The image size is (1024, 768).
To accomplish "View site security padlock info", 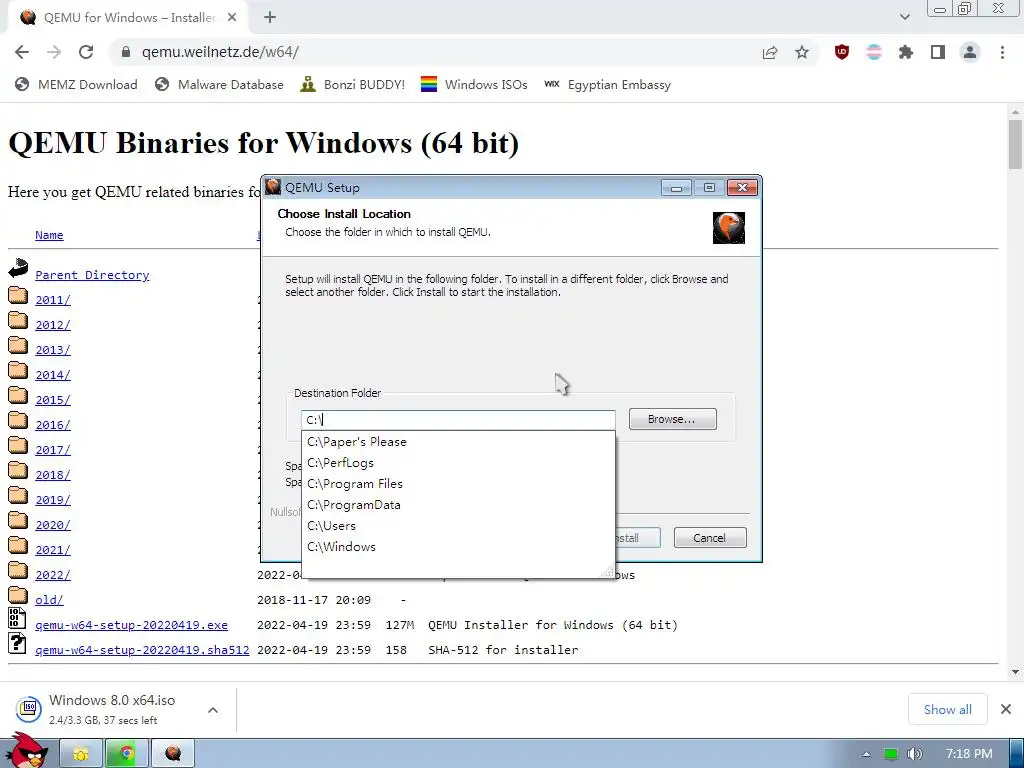I will 126,52.
